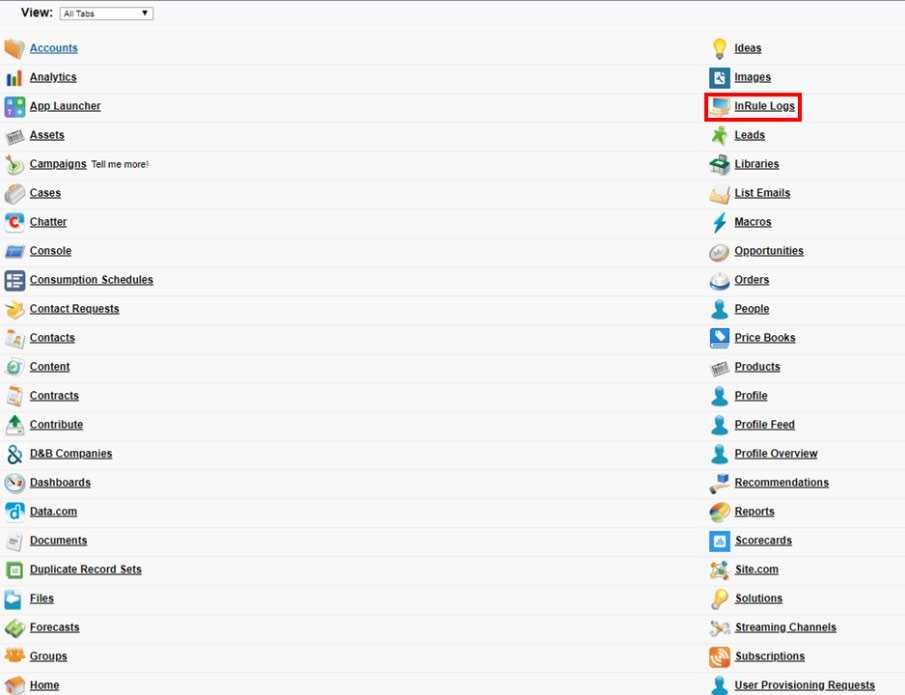Open the App Launcher link
905x695 pixels.
tap(65, 106)
